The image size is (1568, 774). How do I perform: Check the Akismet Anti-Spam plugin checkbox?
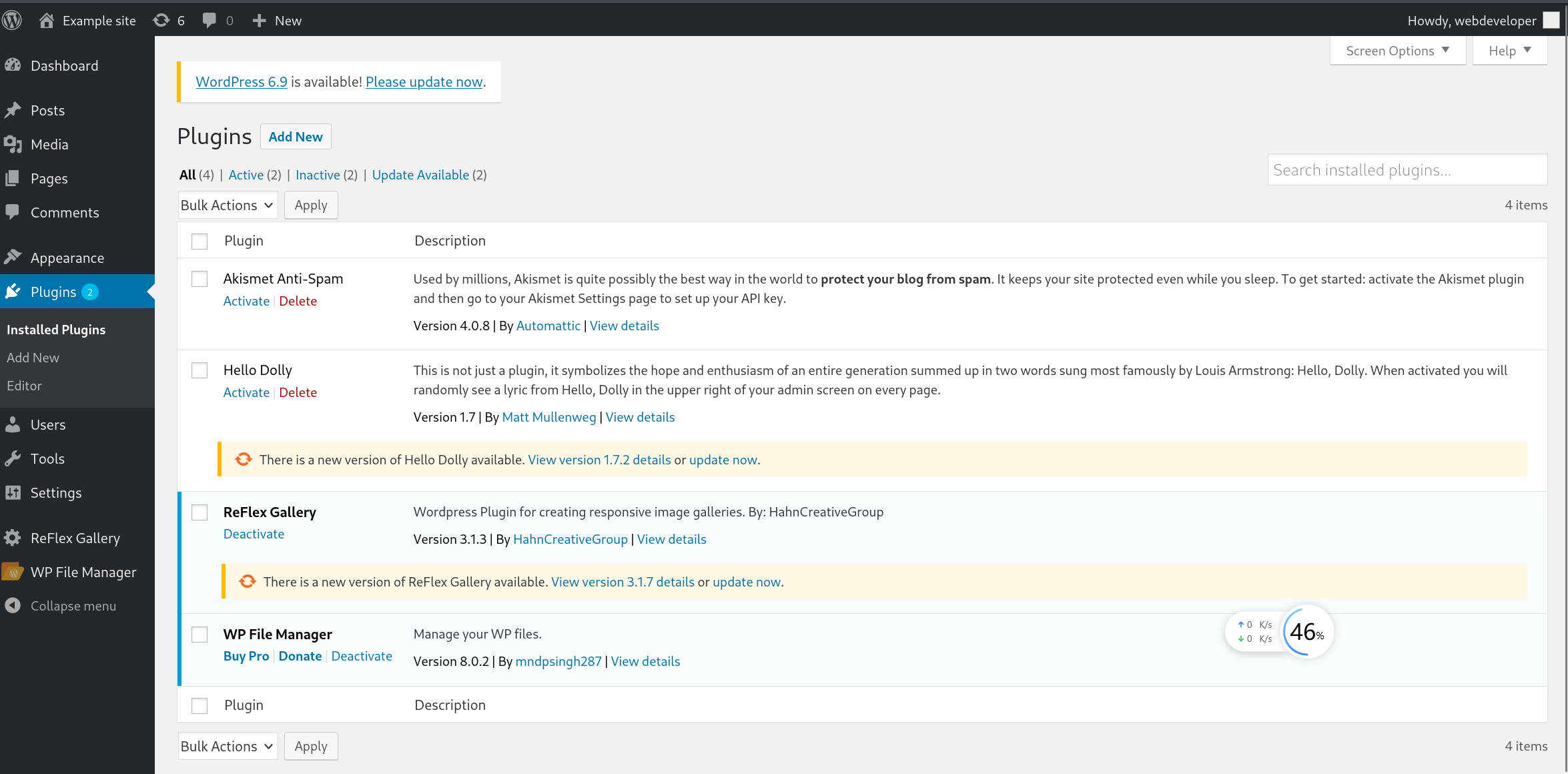tap(200, 279)
